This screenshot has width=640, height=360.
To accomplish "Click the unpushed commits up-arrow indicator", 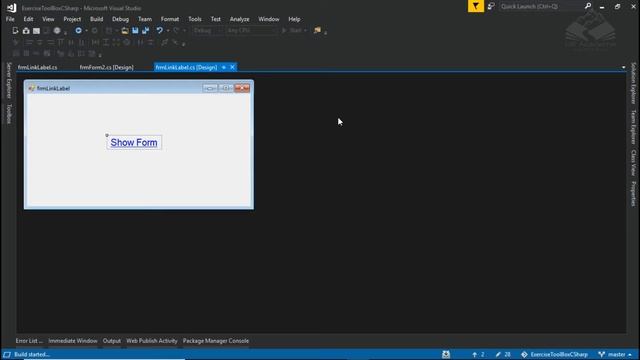I will (478, 354).
